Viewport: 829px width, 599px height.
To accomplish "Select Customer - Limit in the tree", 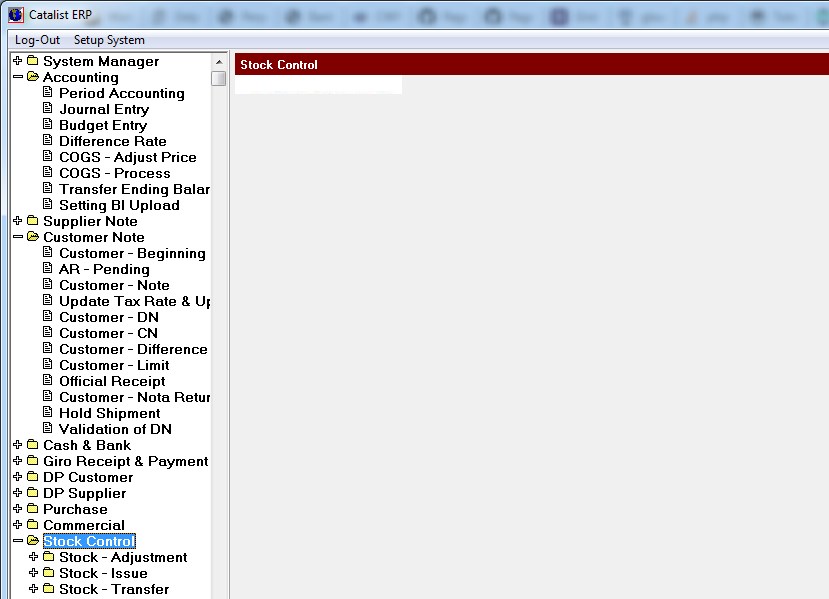I will point(114,365).
